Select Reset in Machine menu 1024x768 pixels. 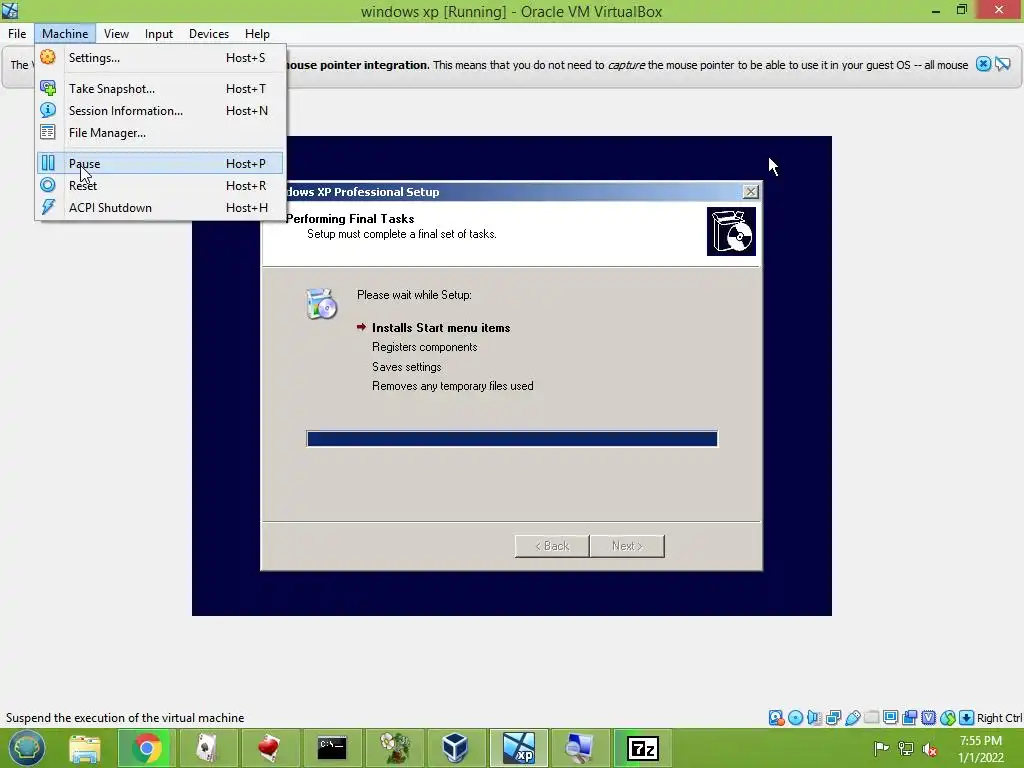click(160, 185)
